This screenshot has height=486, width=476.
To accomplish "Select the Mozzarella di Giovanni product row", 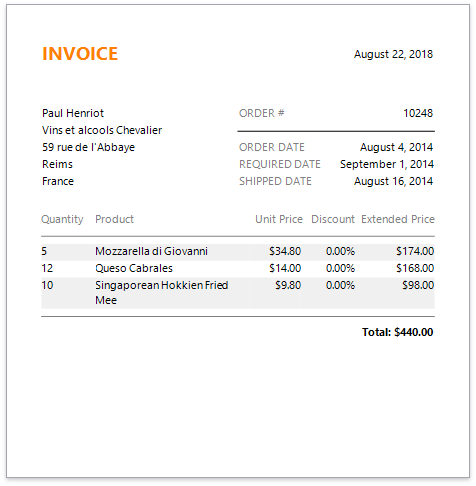I will [238, 251].
